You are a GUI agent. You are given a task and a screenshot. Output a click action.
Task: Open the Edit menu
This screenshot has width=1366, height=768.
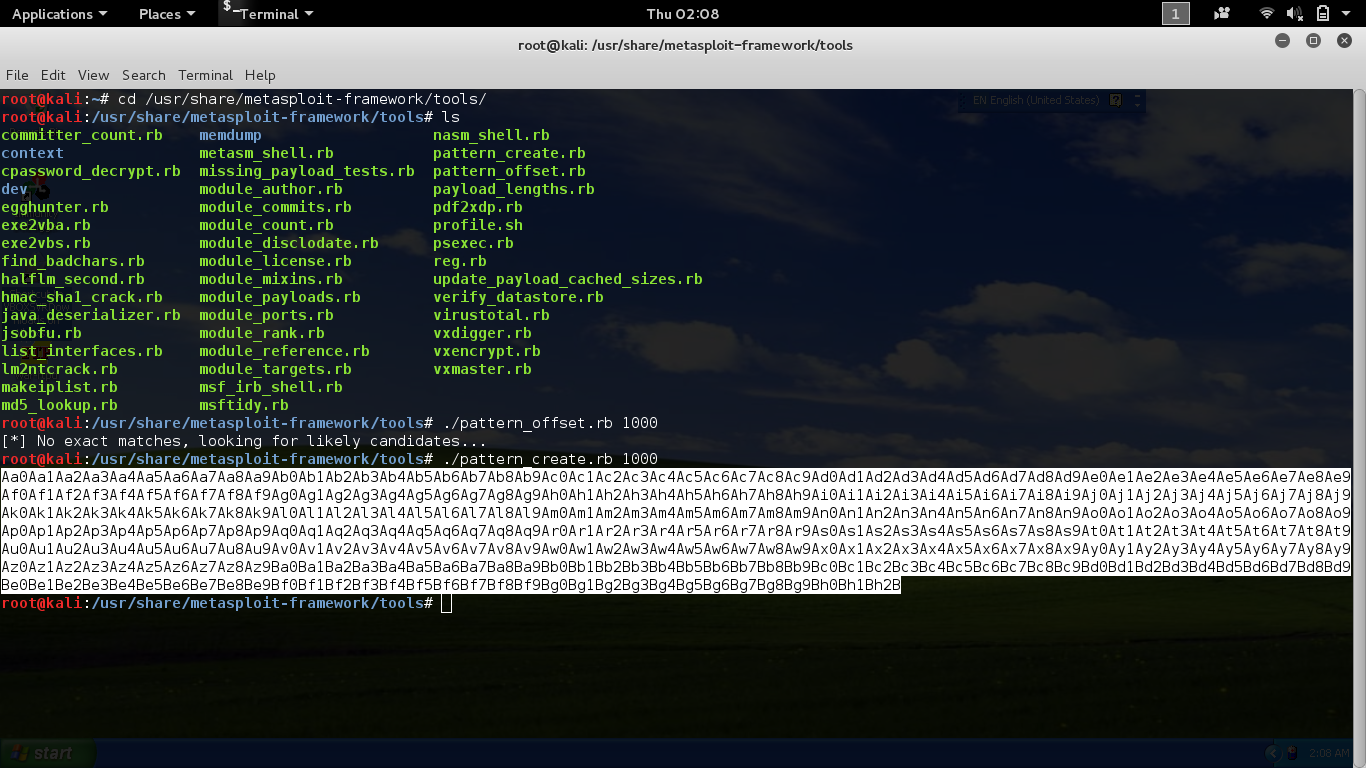click(x=53, y=75)
